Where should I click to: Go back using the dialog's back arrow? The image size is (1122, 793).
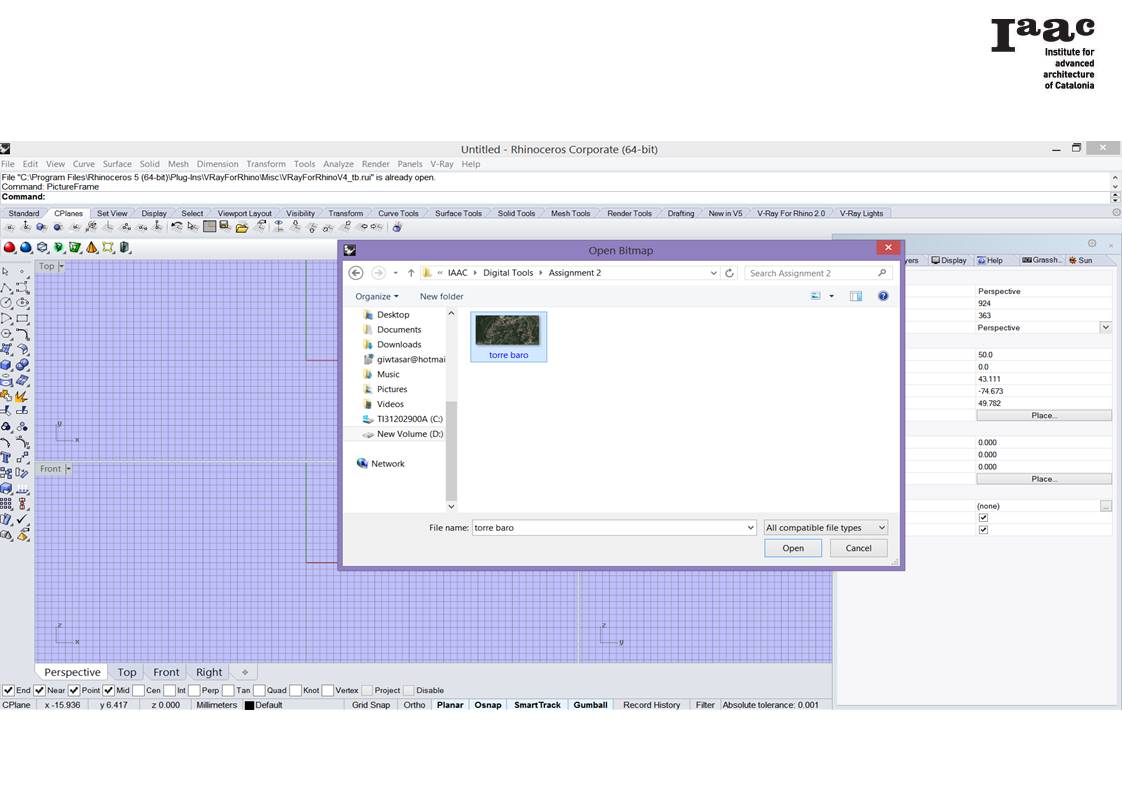355,273
